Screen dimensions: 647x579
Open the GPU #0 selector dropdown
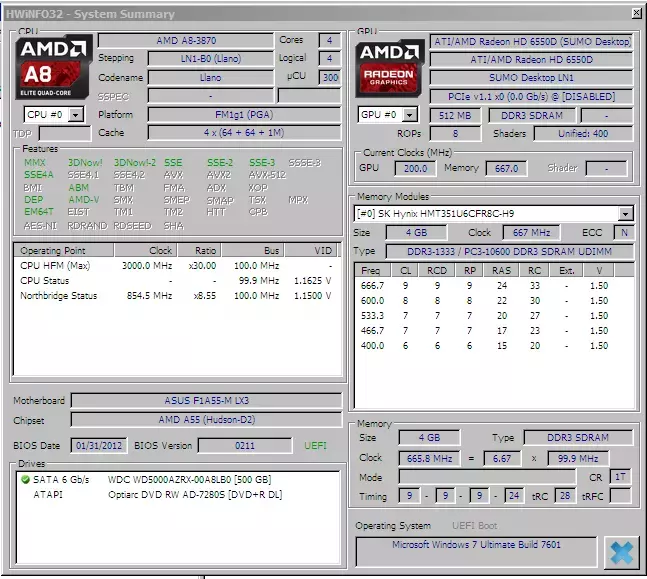coord(409,115)
